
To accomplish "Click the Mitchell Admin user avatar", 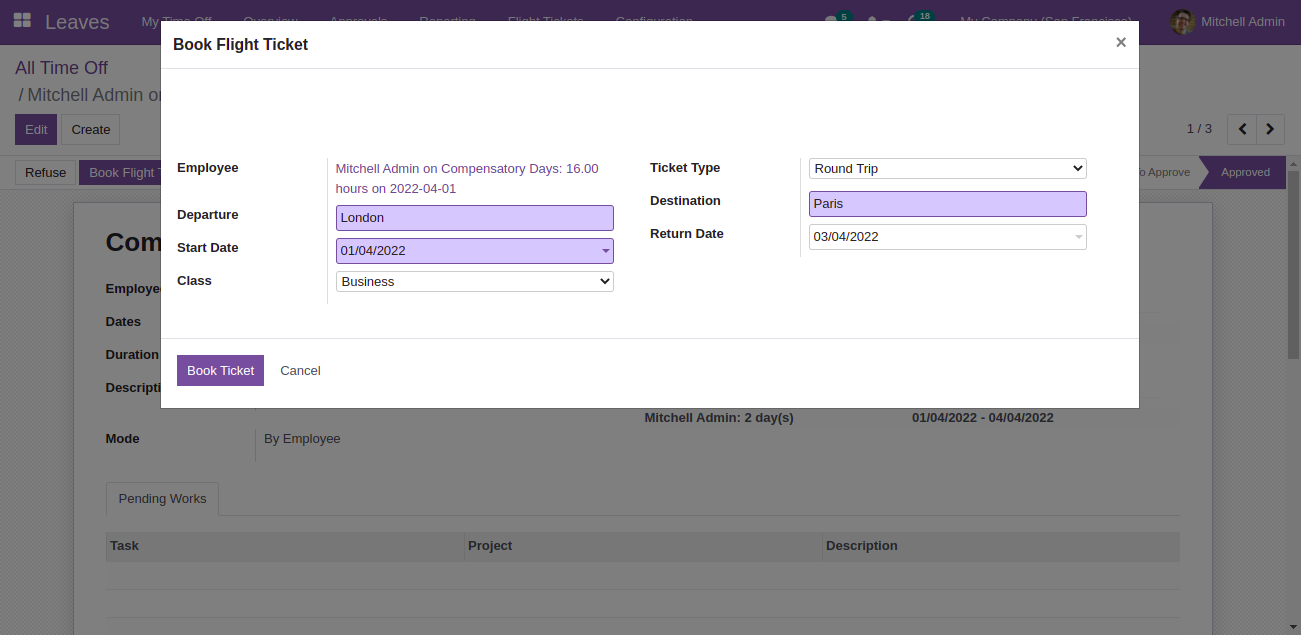I will [x=1182, y=21].
